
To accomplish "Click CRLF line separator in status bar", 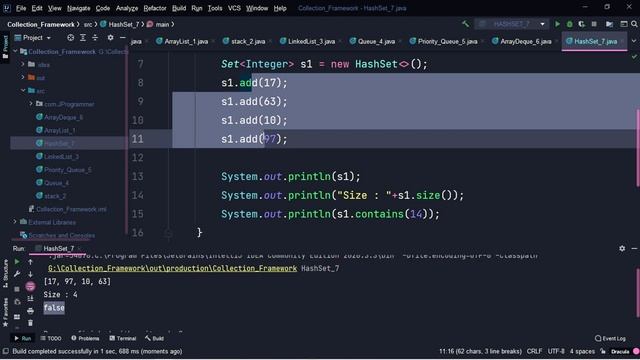I will pos(534,351).
